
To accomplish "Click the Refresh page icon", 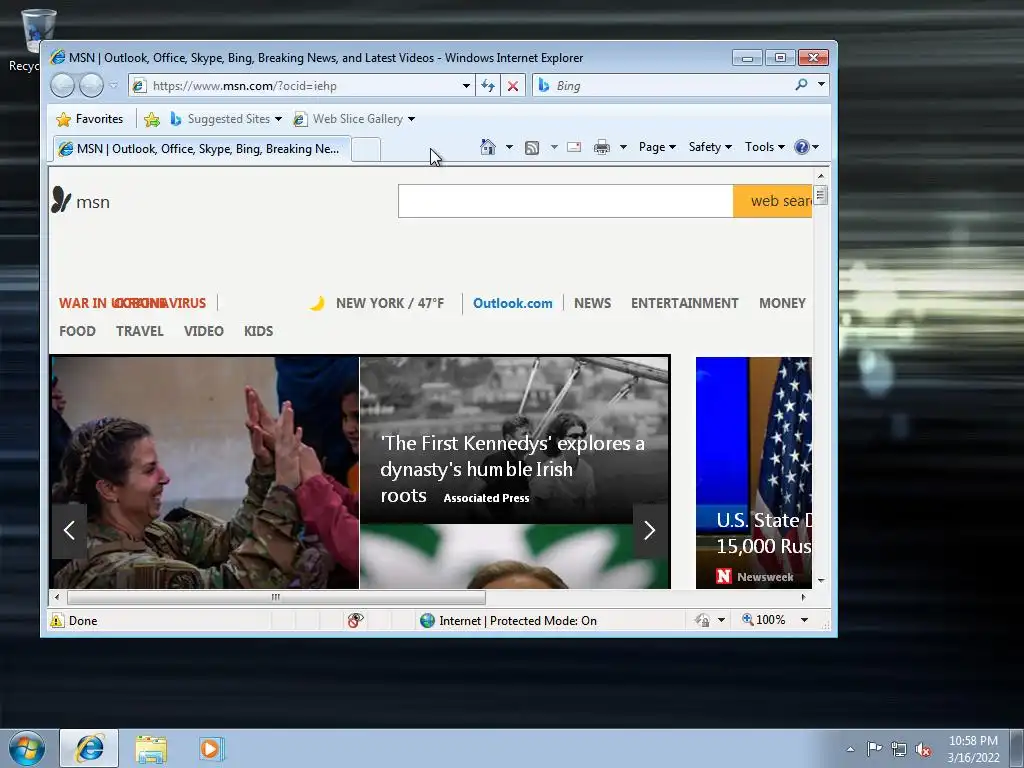I will [488, 86].
